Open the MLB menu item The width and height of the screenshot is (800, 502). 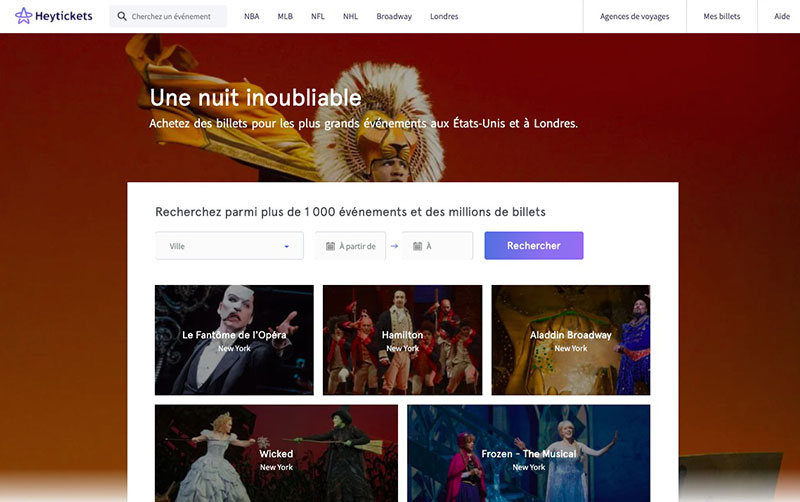(285, 16)
